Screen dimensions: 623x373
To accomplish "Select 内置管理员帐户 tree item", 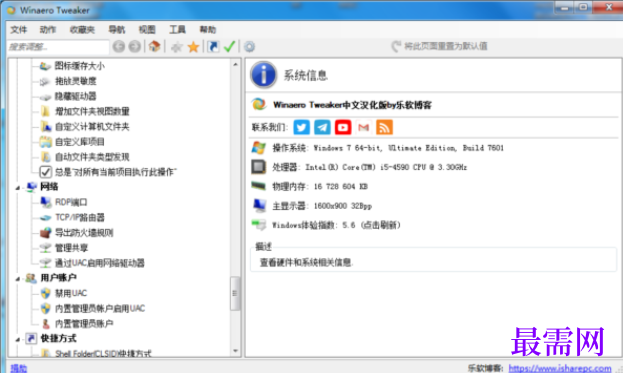I will 84,324.
